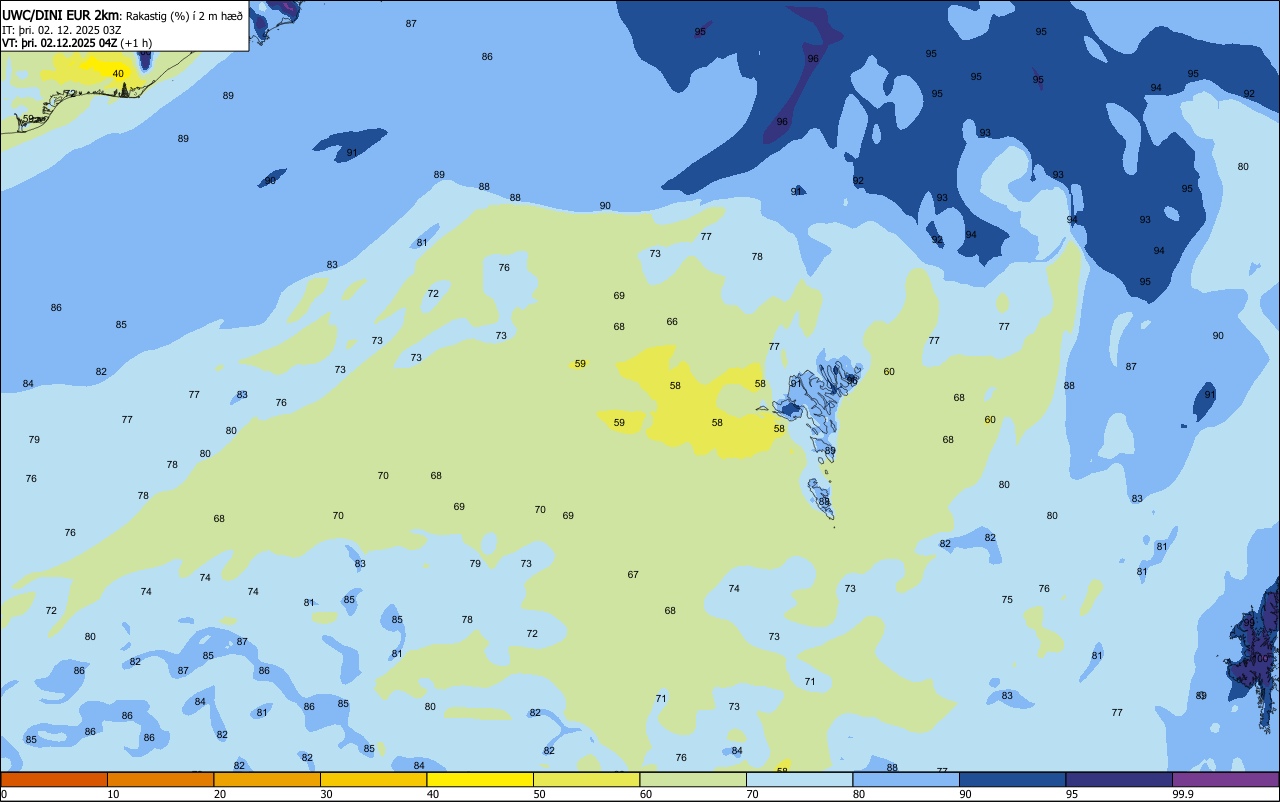1280x802 pixels.
Task: Click the 30–40 golden legend swatch
Action: [373, 779]
